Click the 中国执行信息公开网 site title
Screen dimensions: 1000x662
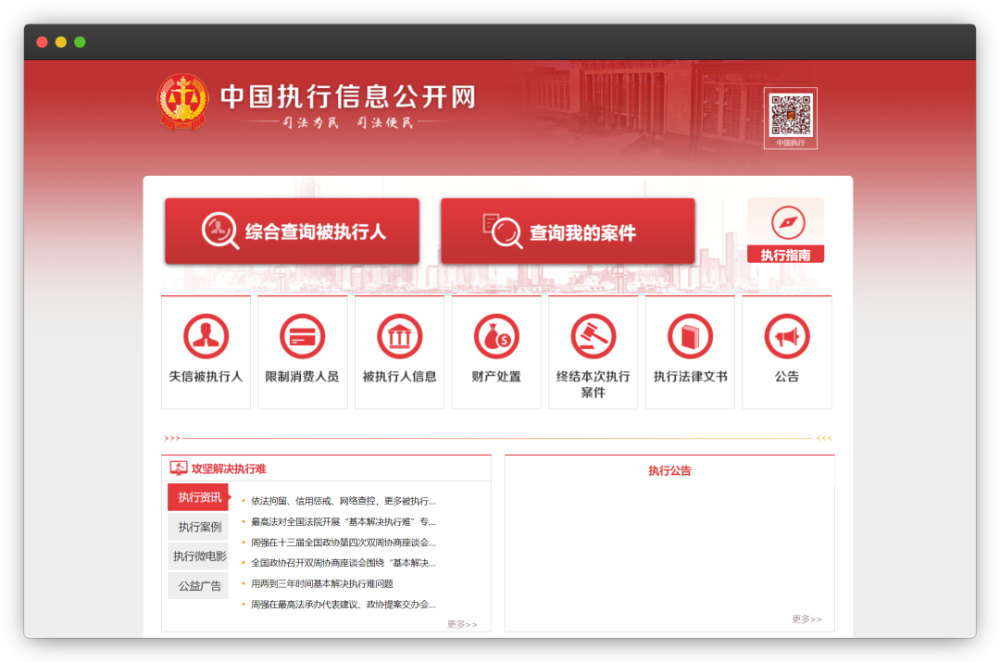348,97
